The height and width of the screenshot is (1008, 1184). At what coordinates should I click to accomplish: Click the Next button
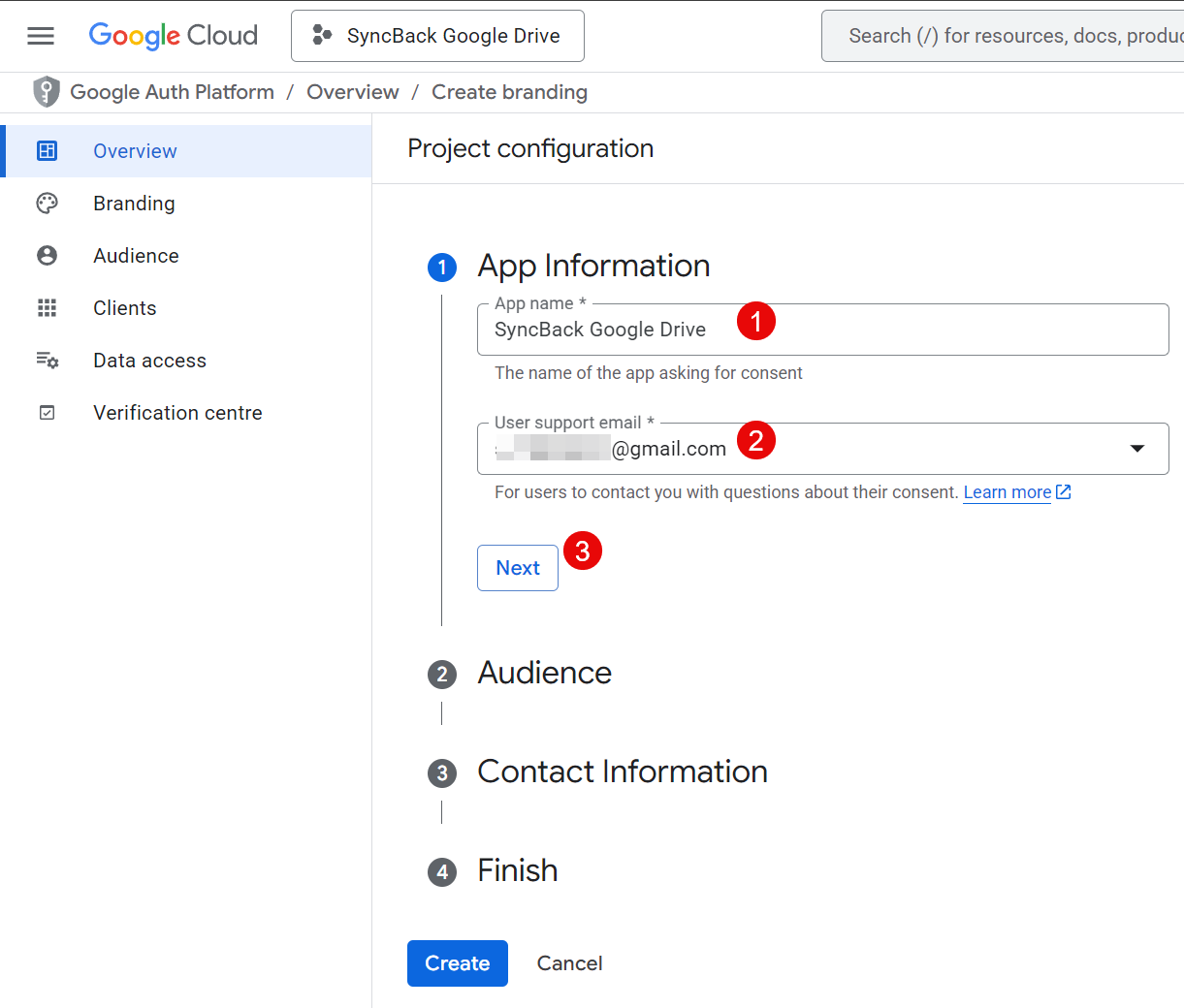[518, 568]
